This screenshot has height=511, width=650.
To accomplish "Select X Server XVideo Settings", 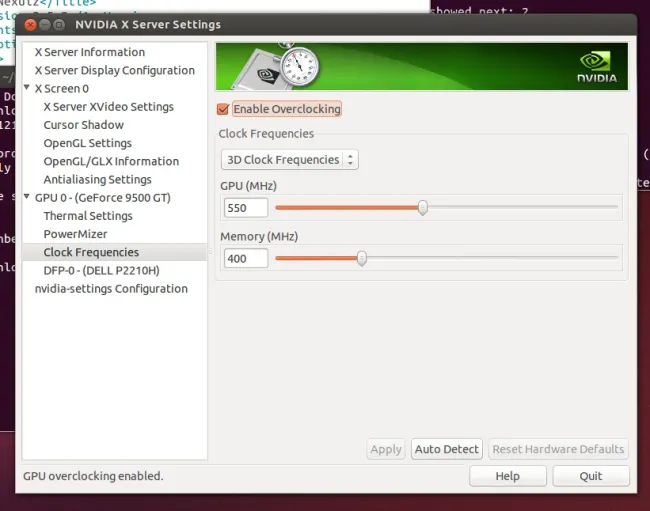I will coord(109,107).
